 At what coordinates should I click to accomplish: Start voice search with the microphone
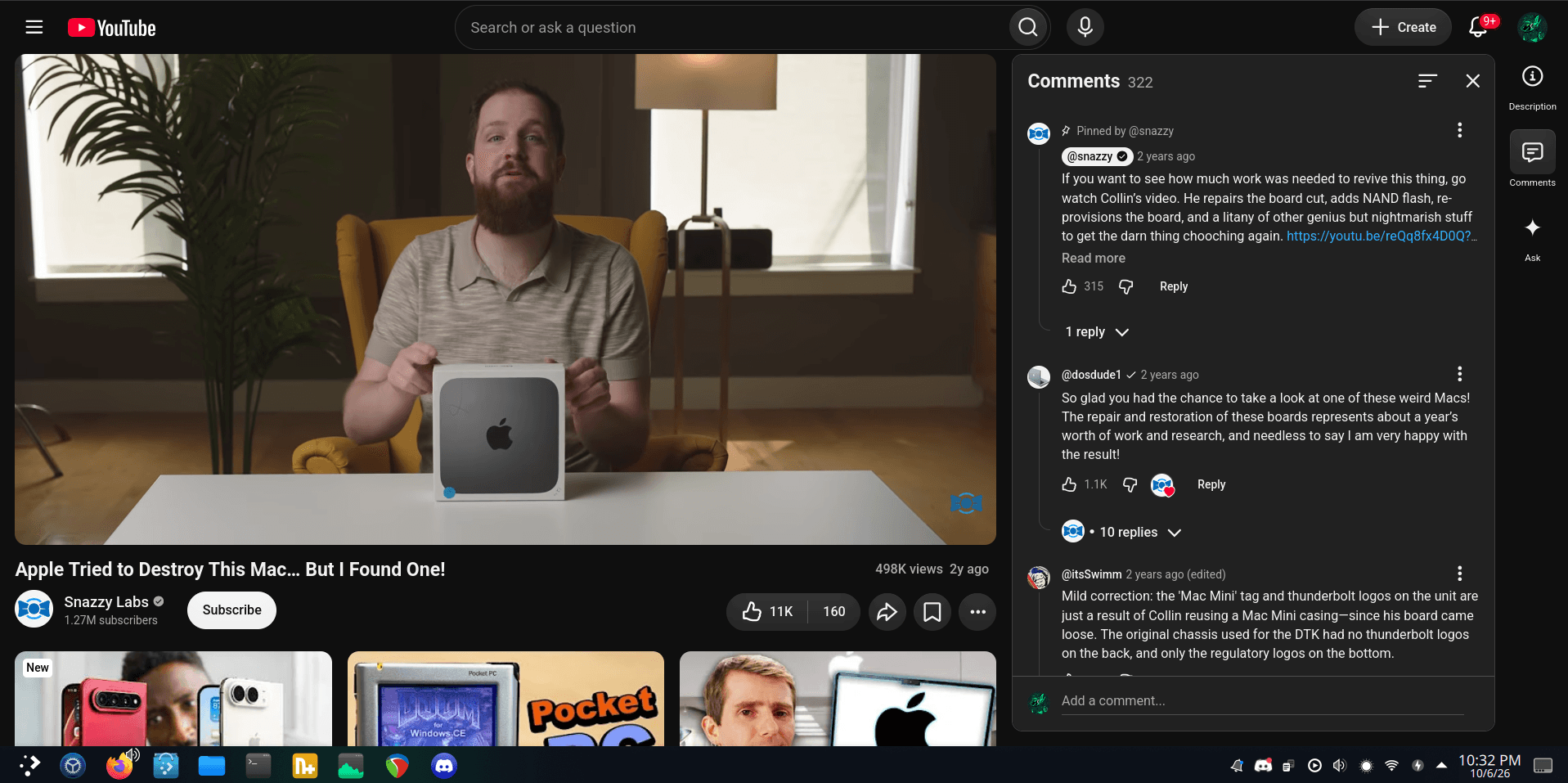pos(1085,27)
